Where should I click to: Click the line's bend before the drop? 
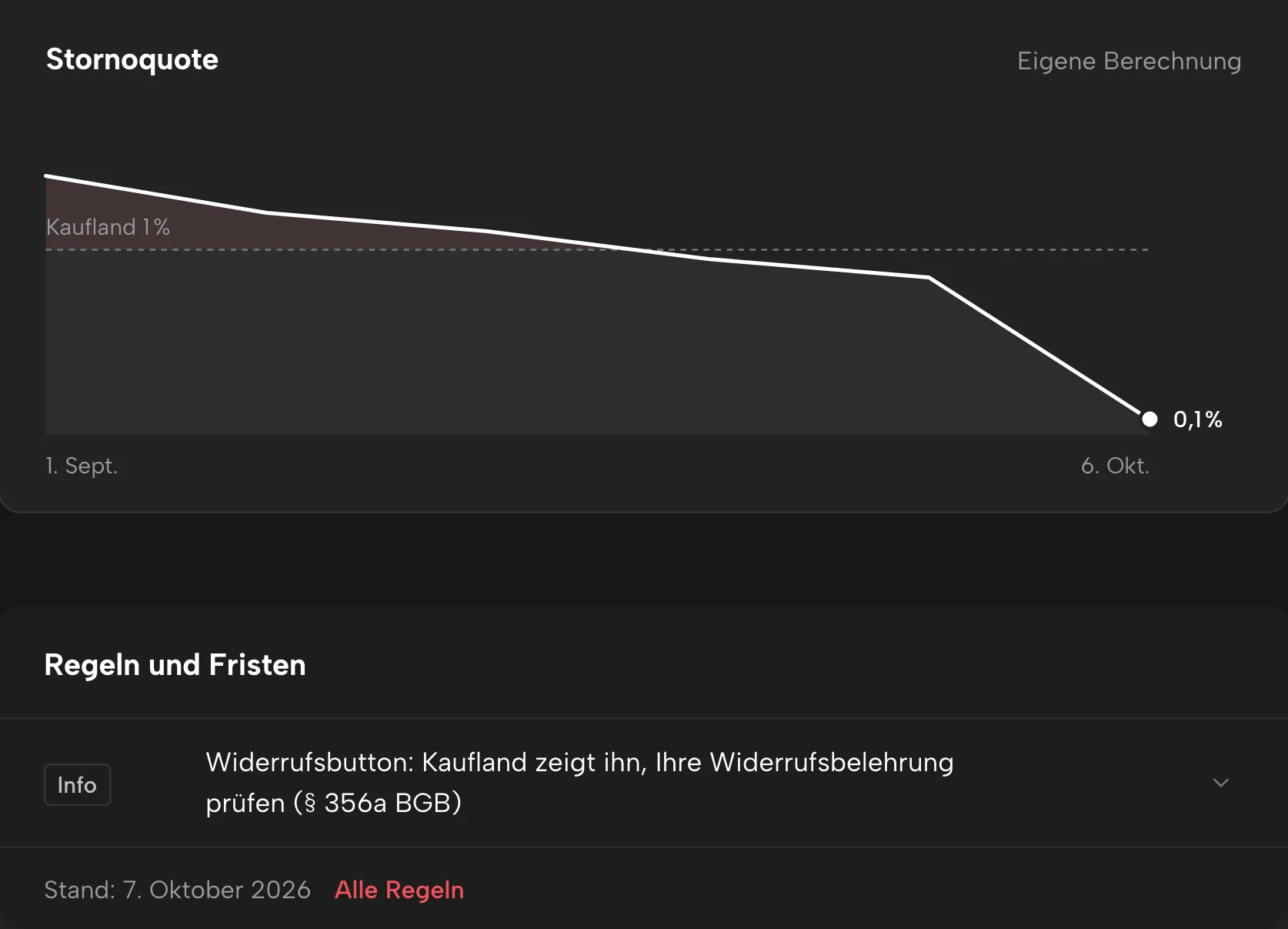pos(929,277)
